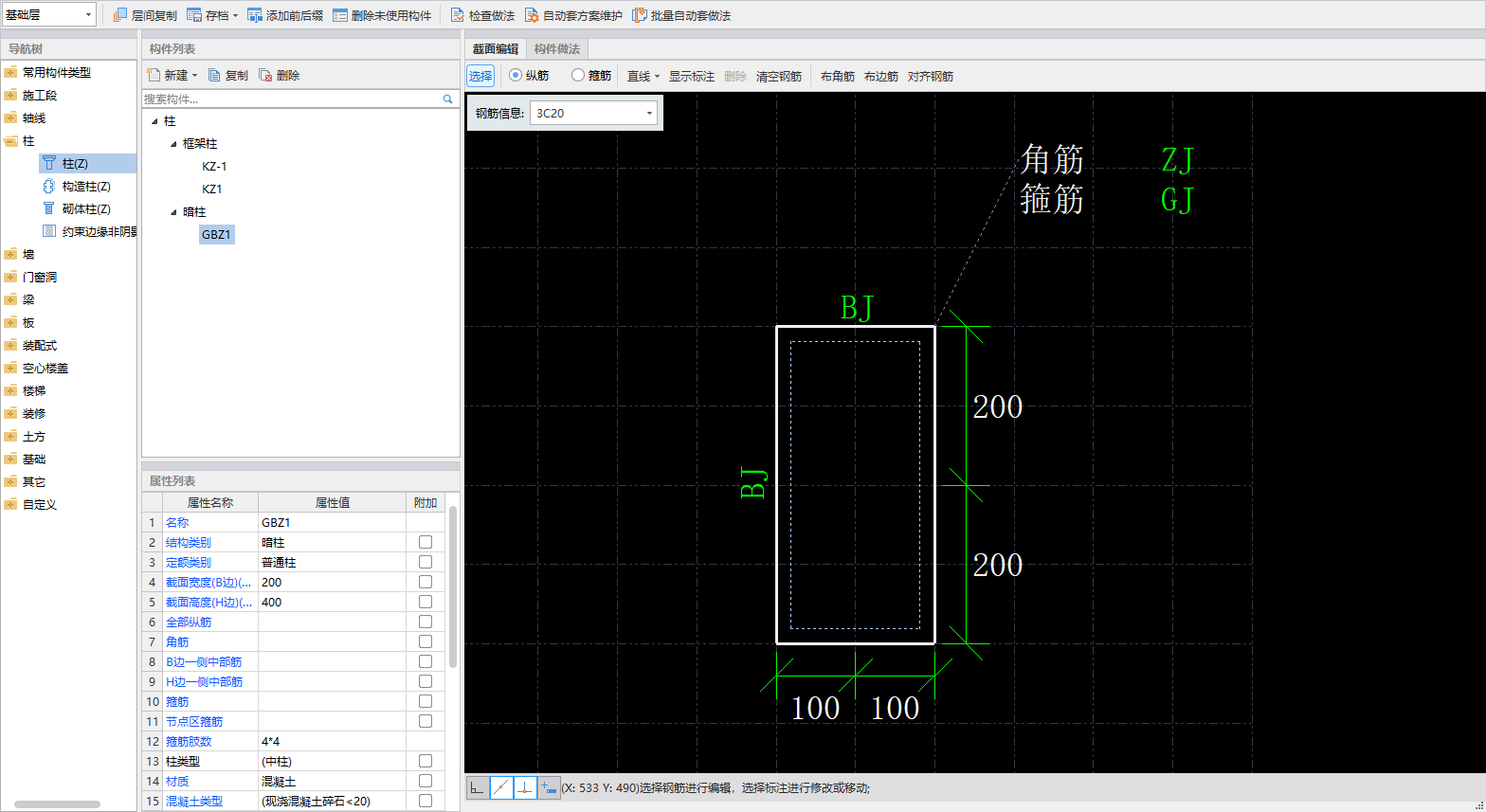The image size is (1486, 812).
Task: Check the 附加 box for 材质
Action: 426,781
